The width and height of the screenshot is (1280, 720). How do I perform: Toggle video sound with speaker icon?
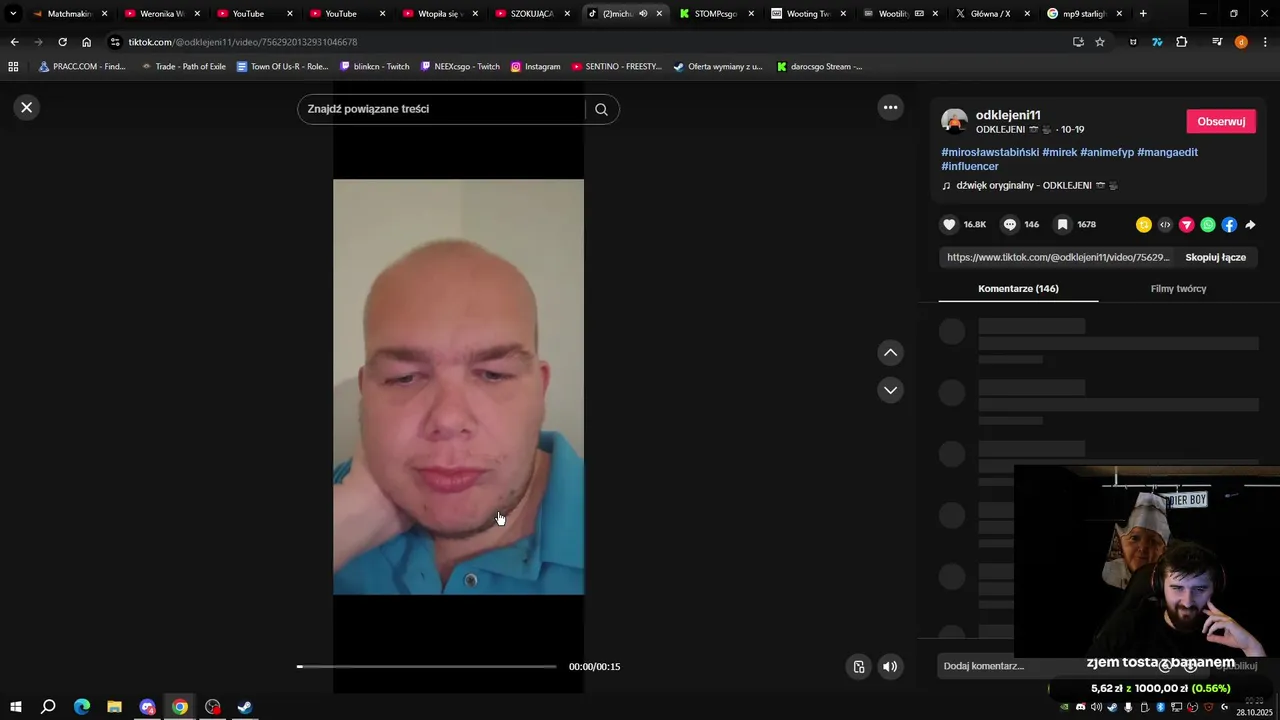890,667
